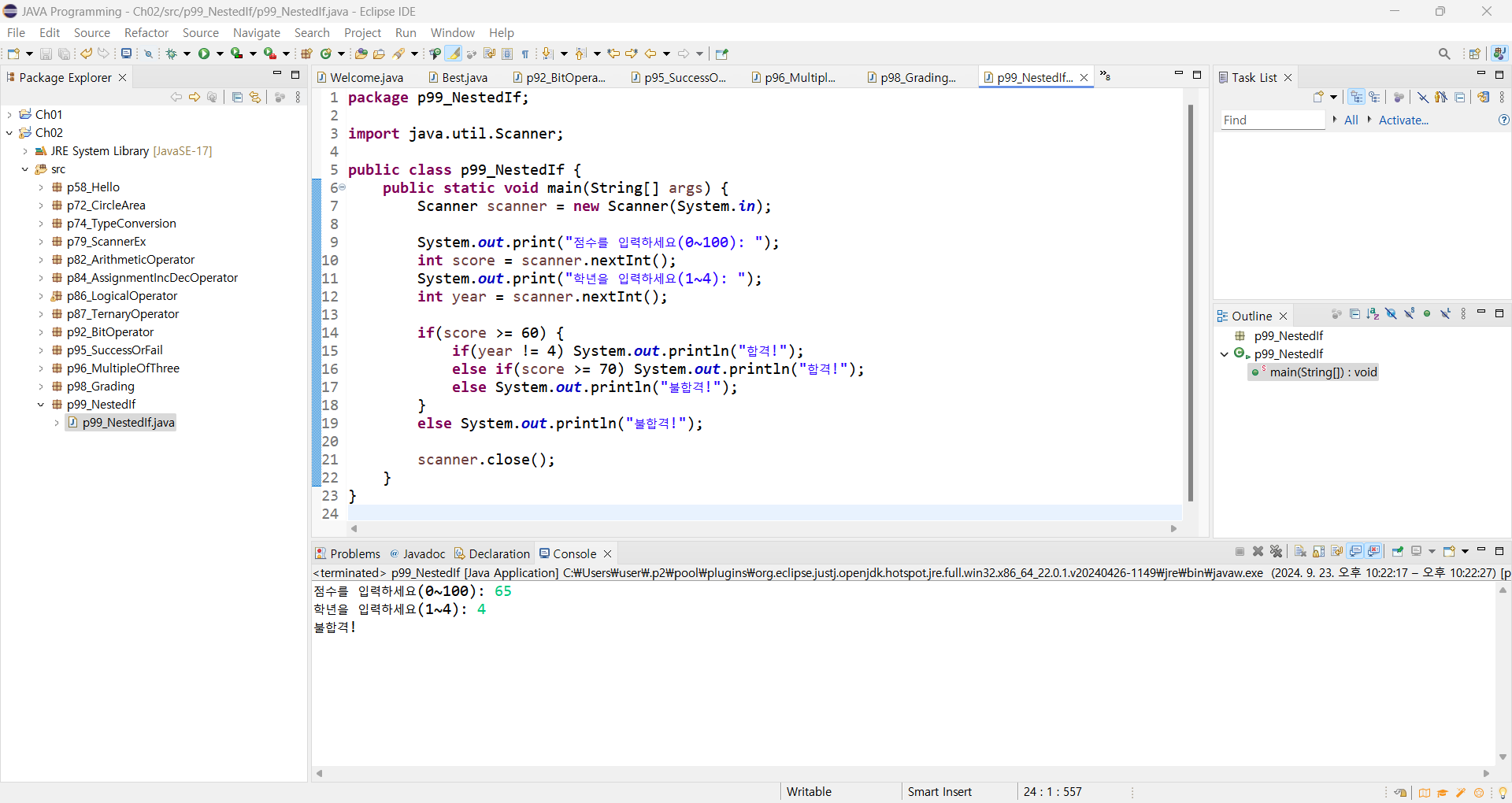Click the Pin Editor icon in toolbar
The height and width of the screenshot is (803, 1512).
click(x=722, y=54)
